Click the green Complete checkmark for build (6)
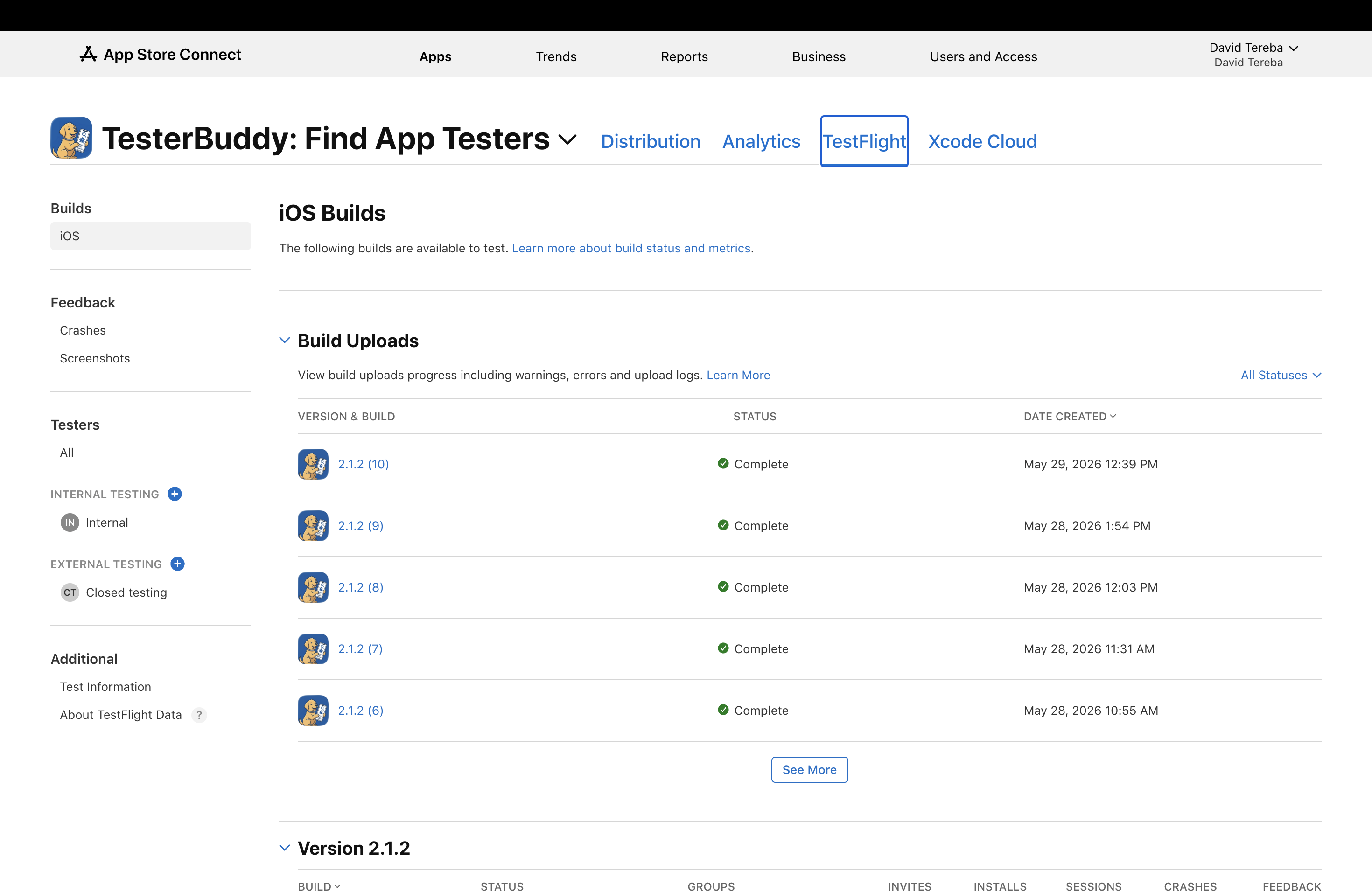Image resolution: width=1372 pixels, height=892 pixels. click(x=723, y=710)
